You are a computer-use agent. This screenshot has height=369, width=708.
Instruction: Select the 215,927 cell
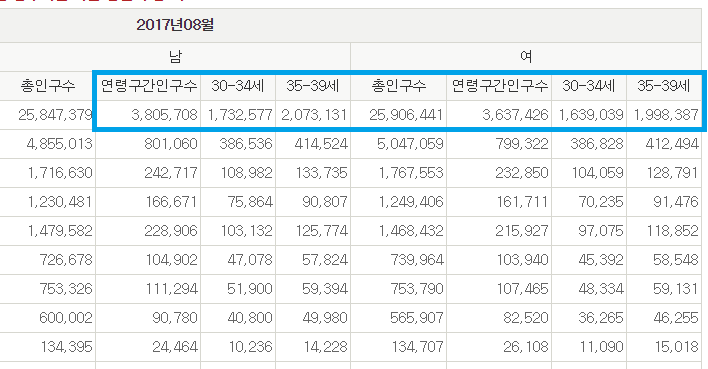[x=499, y=231]
